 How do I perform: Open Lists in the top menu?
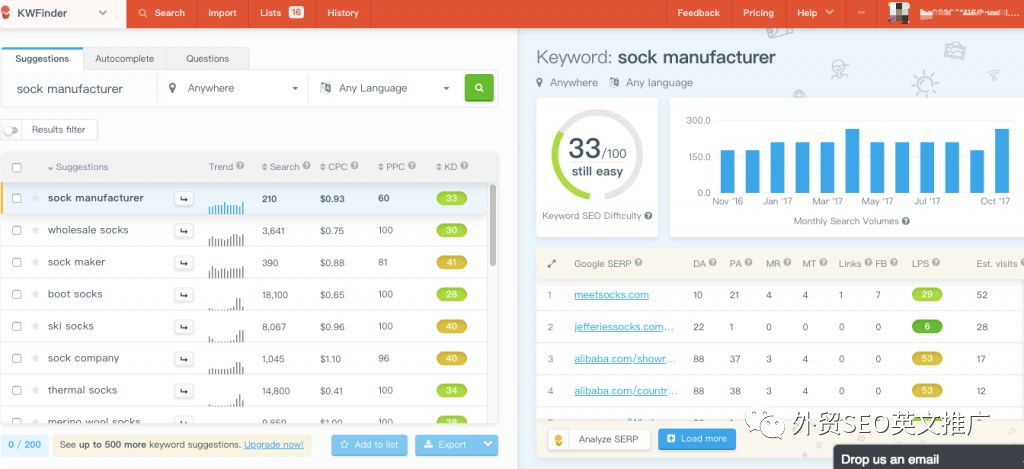[282, 12]
